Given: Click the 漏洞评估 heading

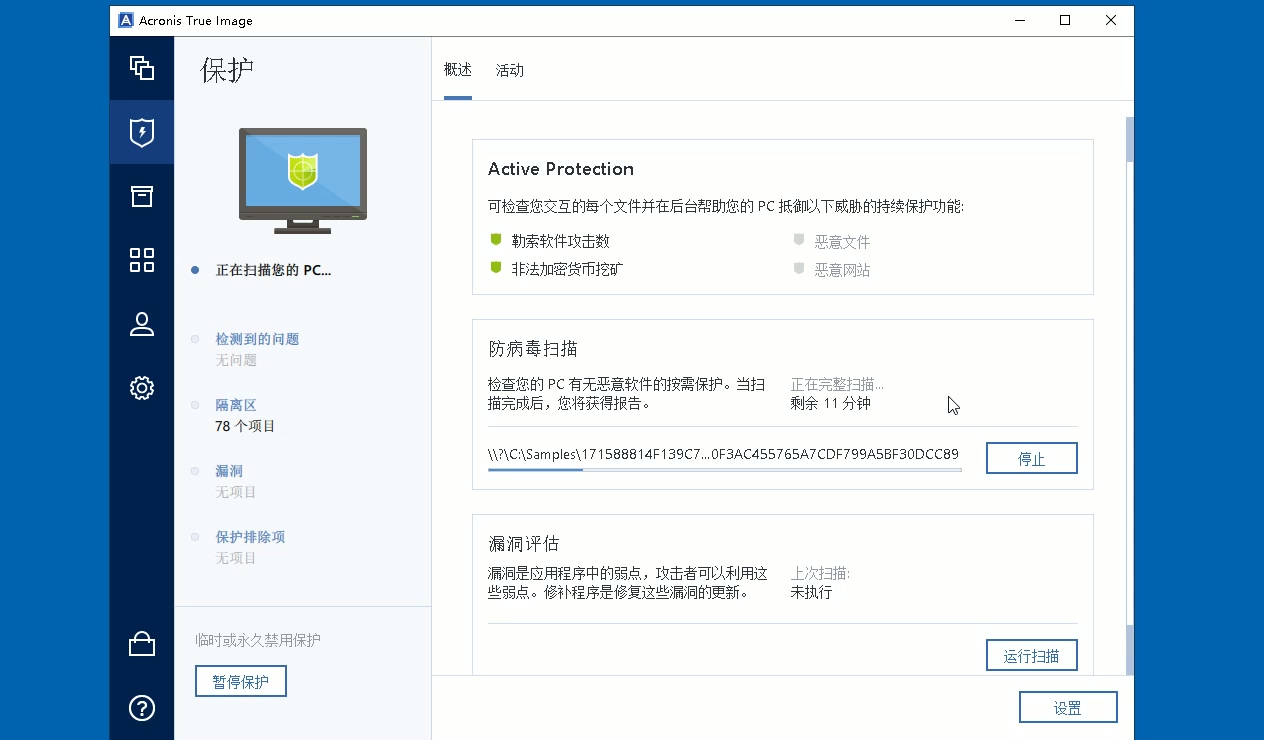Looking at the screenshot, I should coord(524,544).
